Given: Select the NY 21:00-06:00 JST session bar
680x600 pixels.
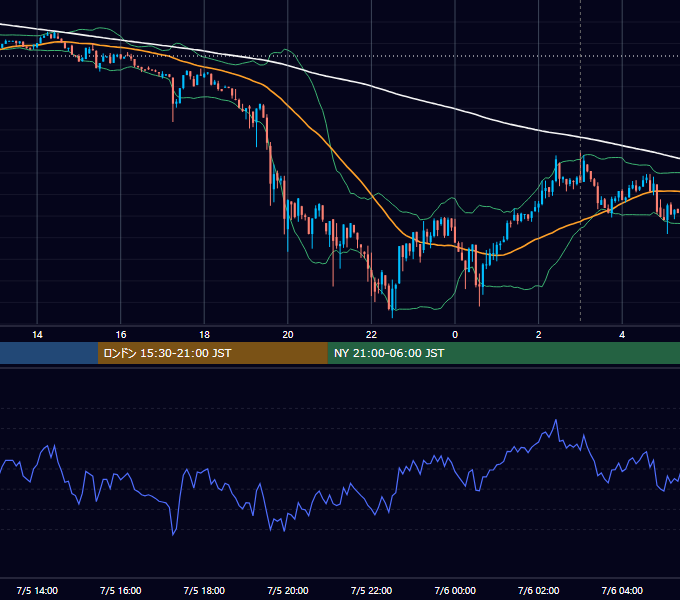Looking at the screenshot, I should pos(503,353).
